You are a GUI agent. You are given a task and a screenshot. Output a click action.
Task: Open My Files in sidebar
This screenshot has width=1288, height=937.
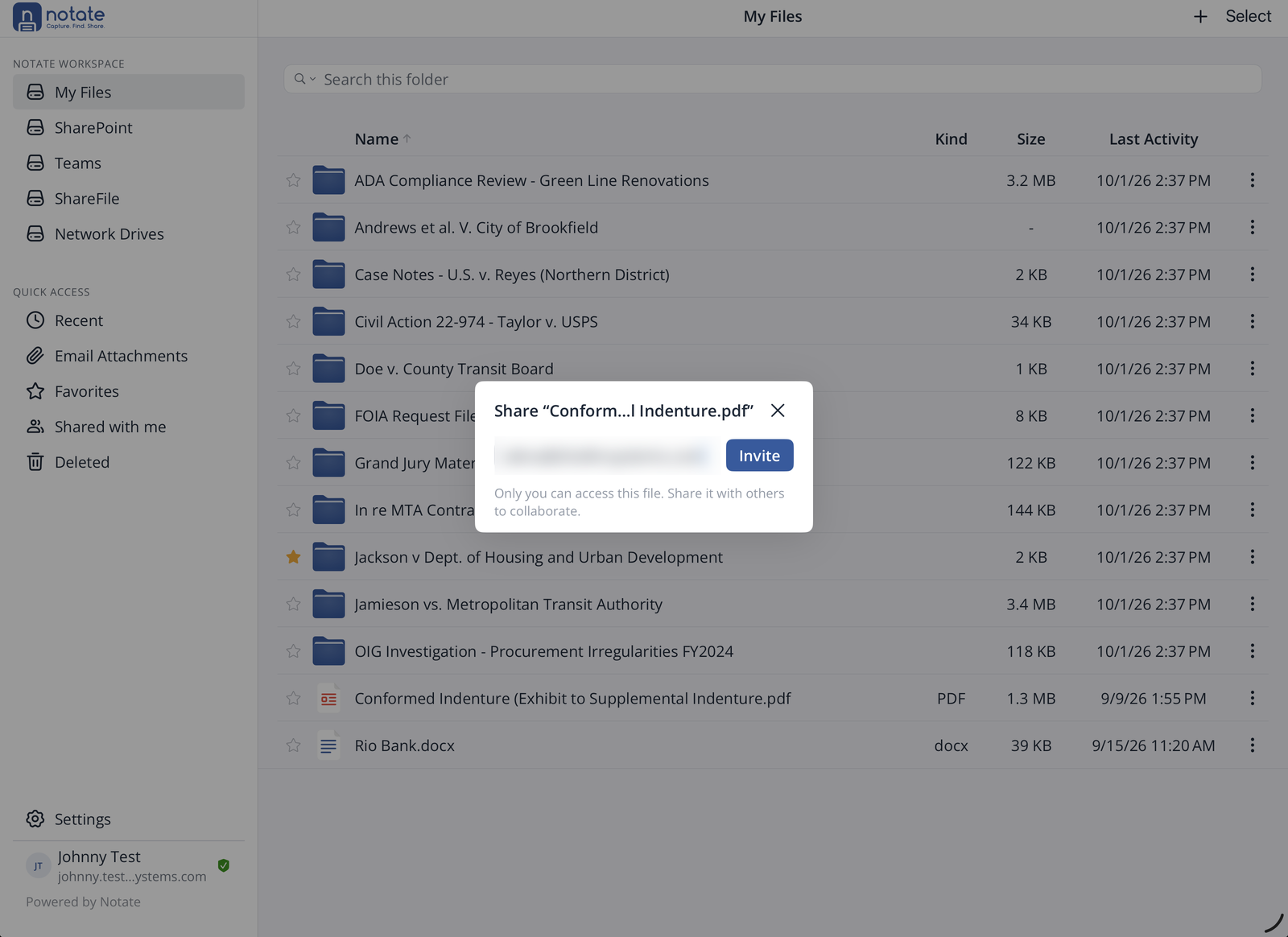[129, 92]
